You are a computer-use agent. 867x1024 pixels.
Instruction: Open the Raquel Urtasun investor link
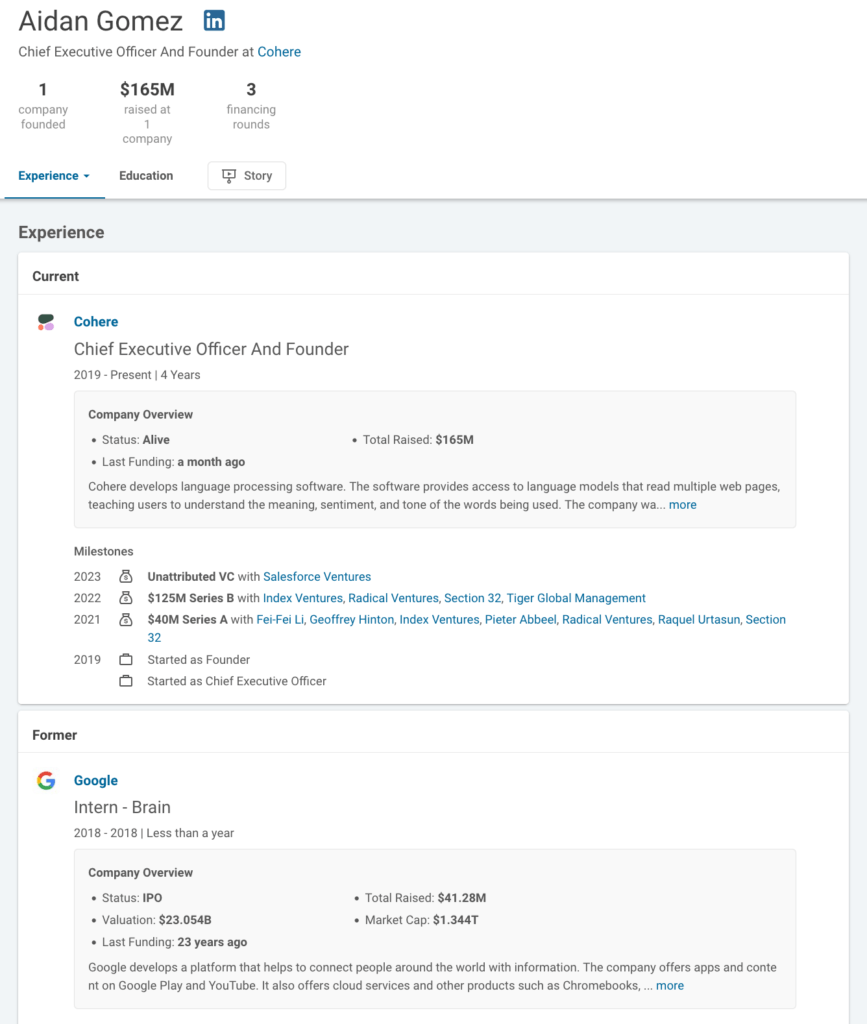click(699, 620)
